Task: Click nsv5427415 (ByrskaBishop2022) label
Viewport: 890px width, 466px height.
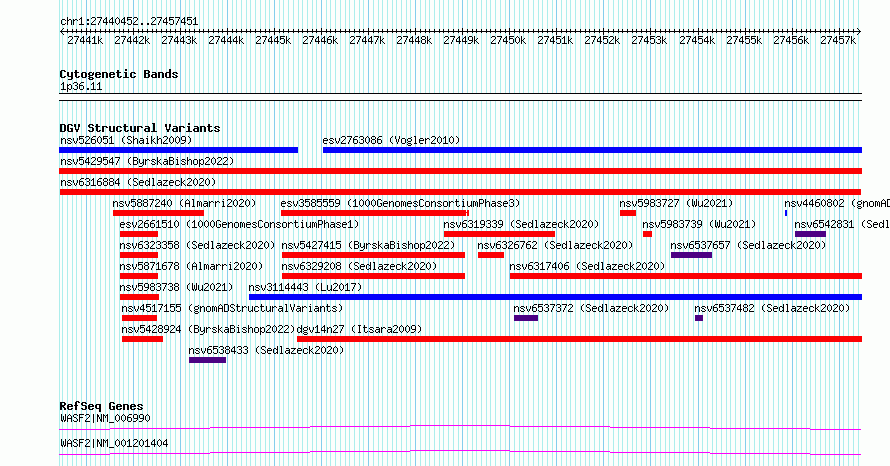Action: click(x=368, y=245)
